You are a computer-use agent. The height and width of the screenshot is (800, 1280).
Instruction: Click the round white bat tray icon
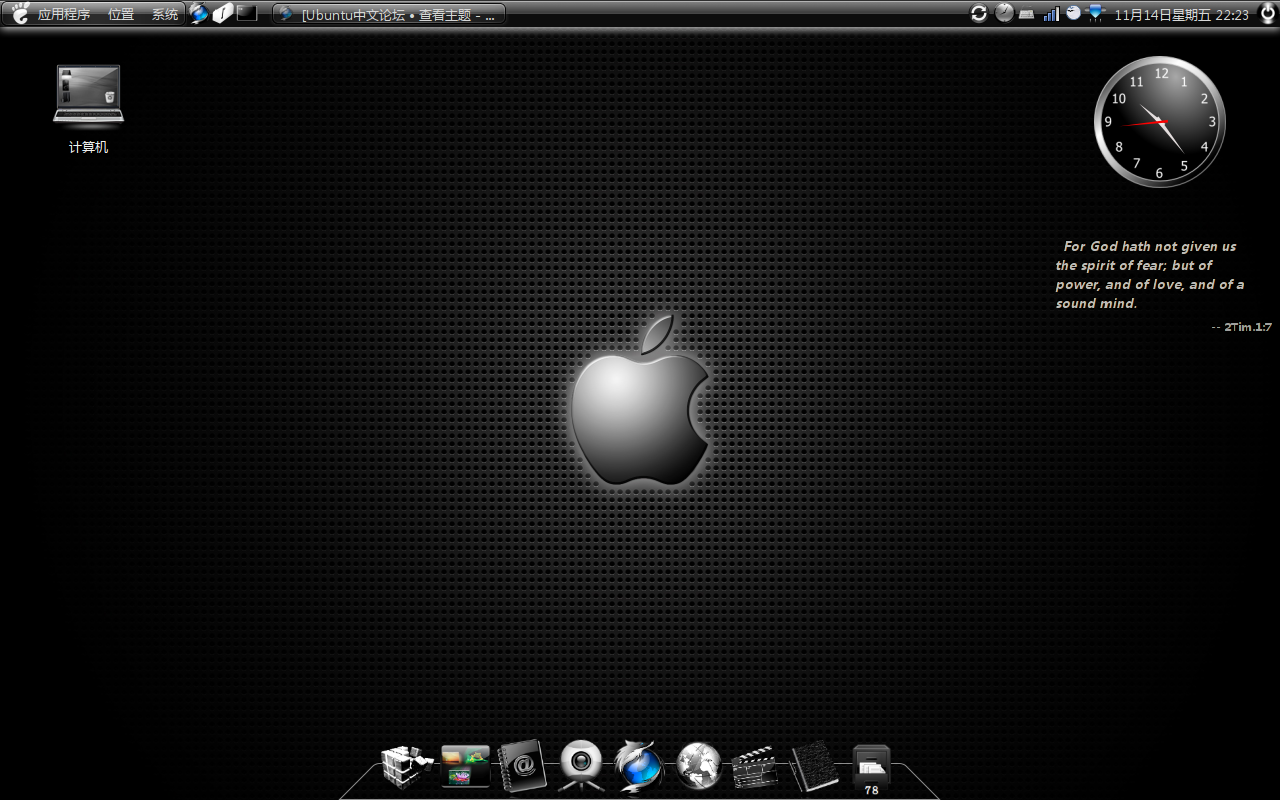coord(1073,13)
